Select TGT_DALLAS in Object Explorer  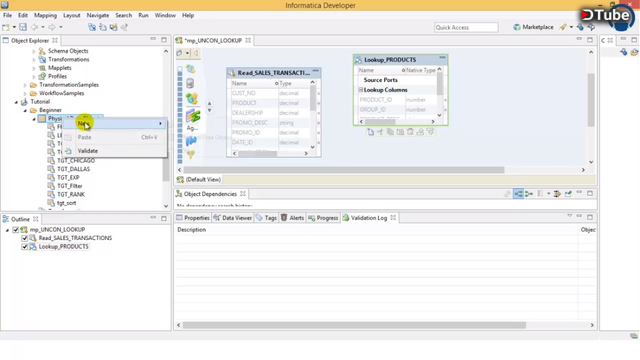73,169
